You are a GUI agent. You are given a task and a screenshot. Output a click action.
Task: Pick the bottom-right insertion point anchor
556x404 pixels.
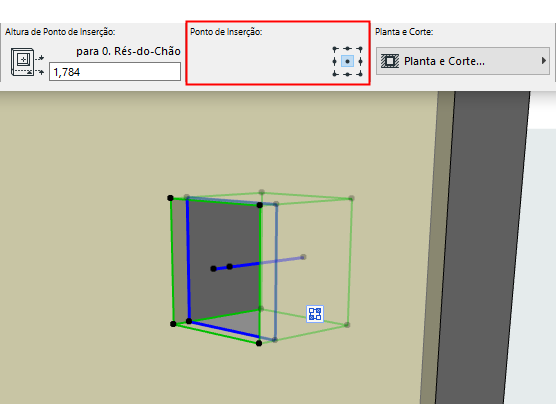click(360, 74)
